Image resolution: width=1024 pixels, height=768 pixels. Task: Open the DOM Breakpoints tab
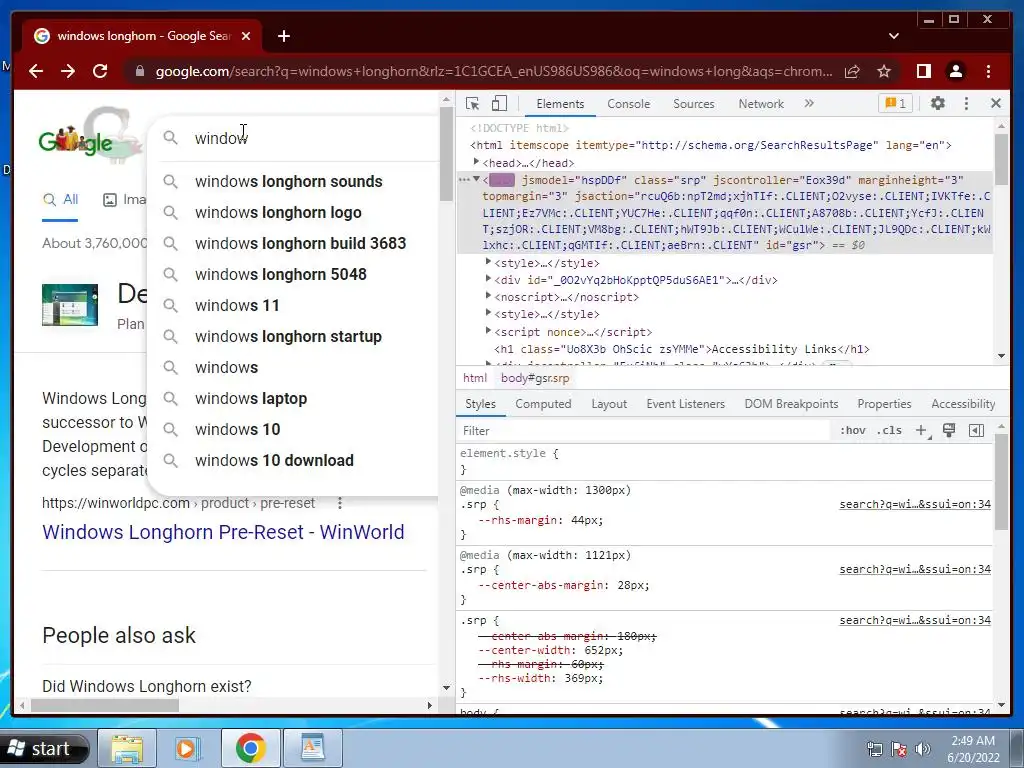coord(791,404)
